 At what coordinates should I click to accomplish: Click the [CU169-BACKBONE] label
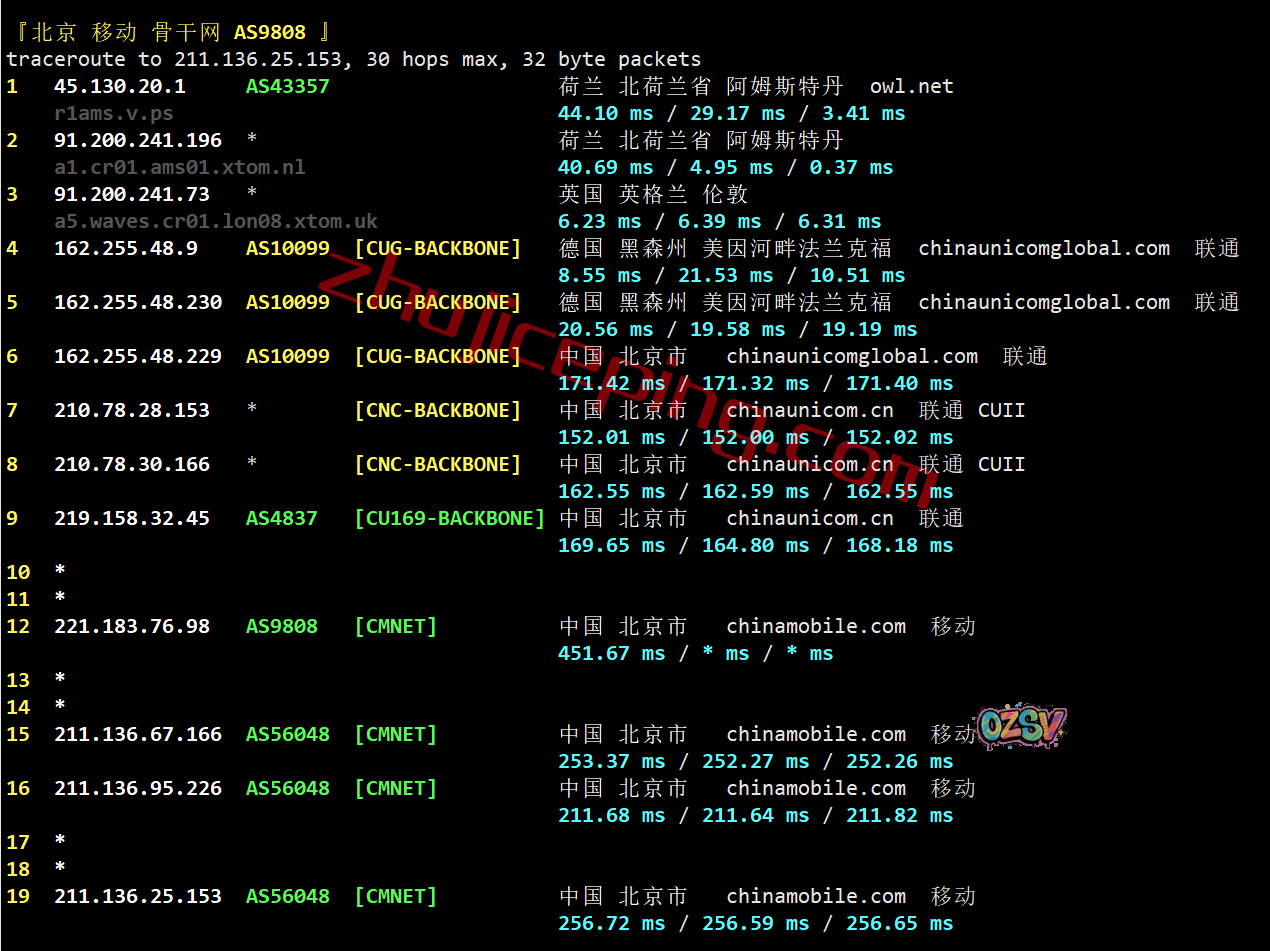coord(449,519)
